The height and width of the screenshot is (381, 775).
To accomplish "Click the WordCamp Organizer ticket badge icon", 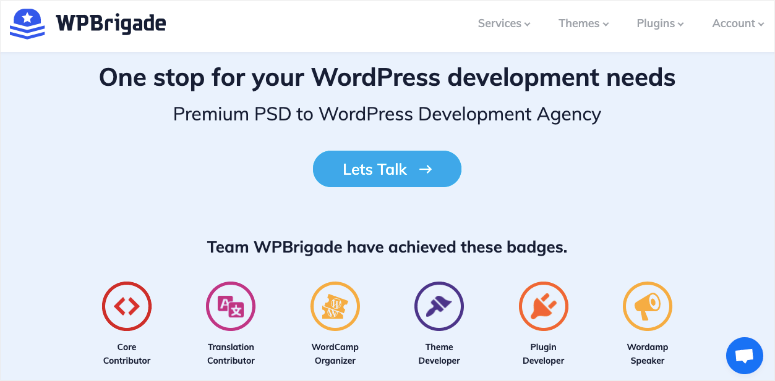I will (335, 306).
